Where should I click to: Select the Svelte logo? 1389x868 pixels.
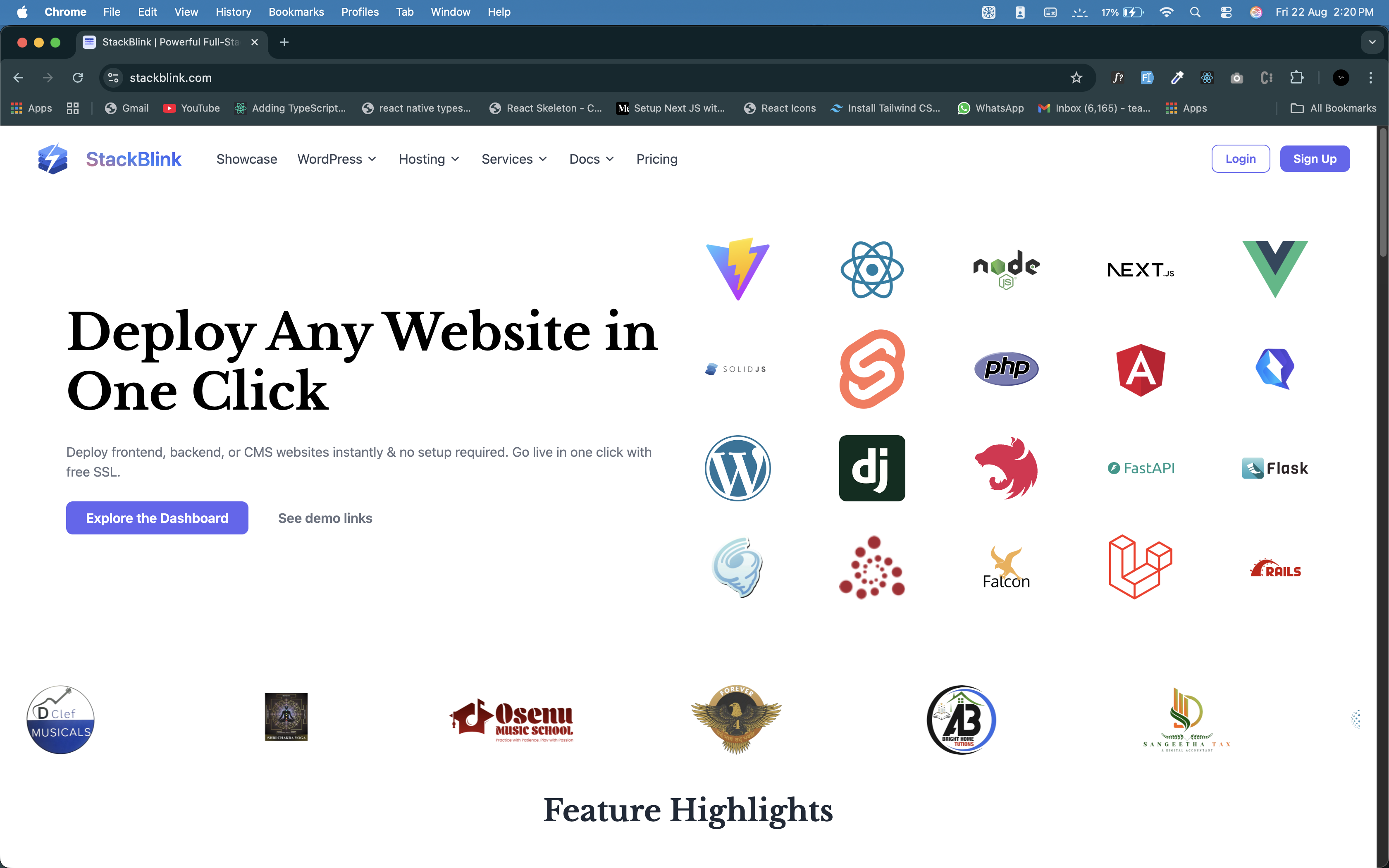871,369
